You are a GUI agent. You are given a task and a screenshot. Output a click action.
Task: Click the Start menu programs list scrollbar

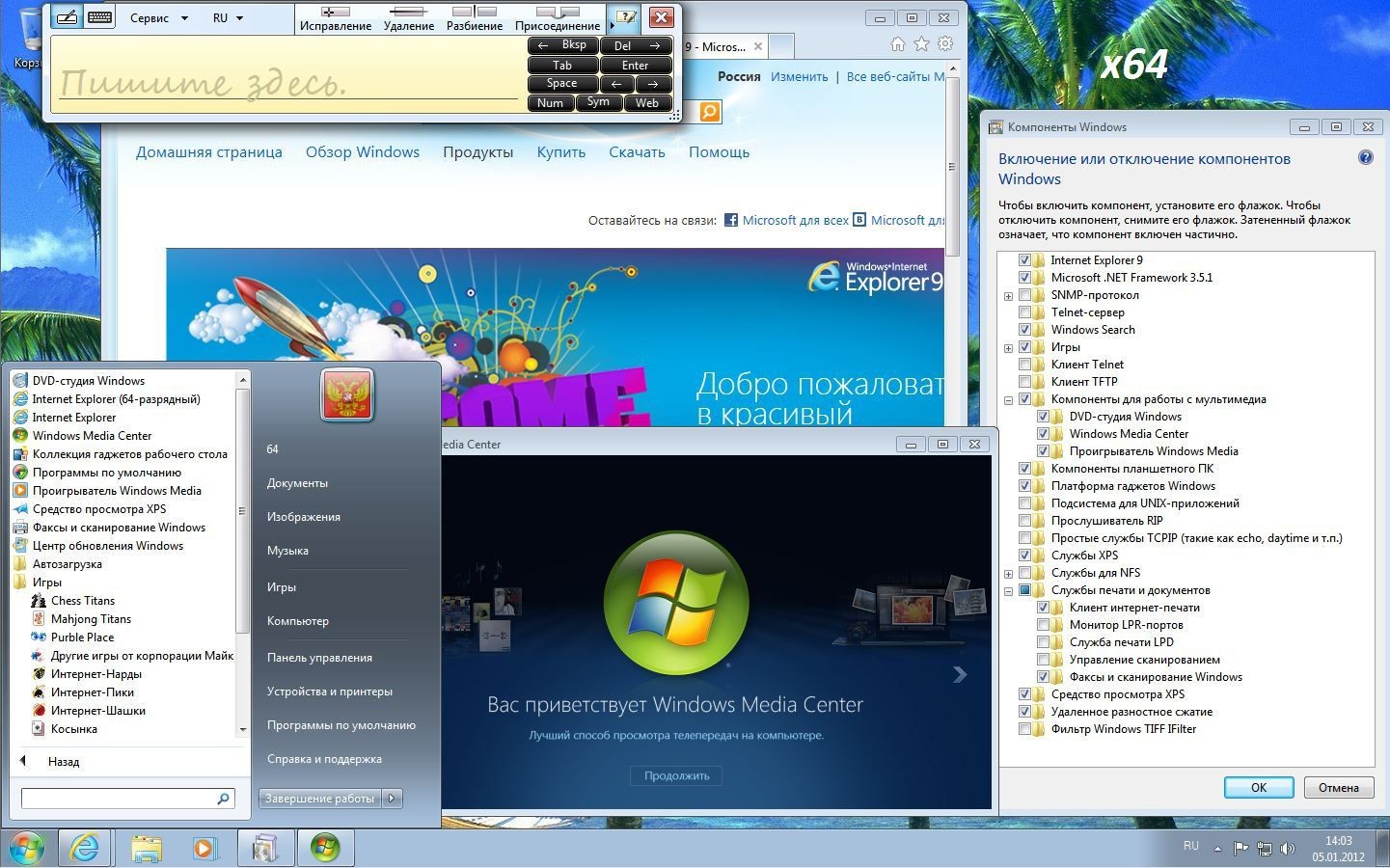click(243, 511)
